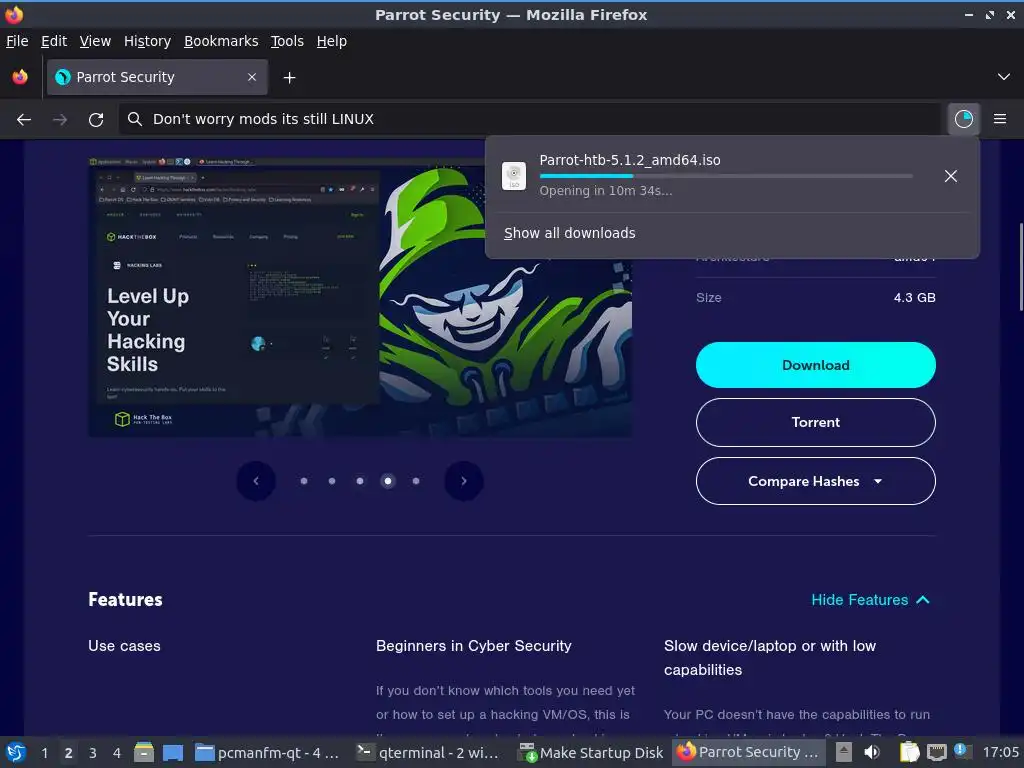Reload the current page

96,120
